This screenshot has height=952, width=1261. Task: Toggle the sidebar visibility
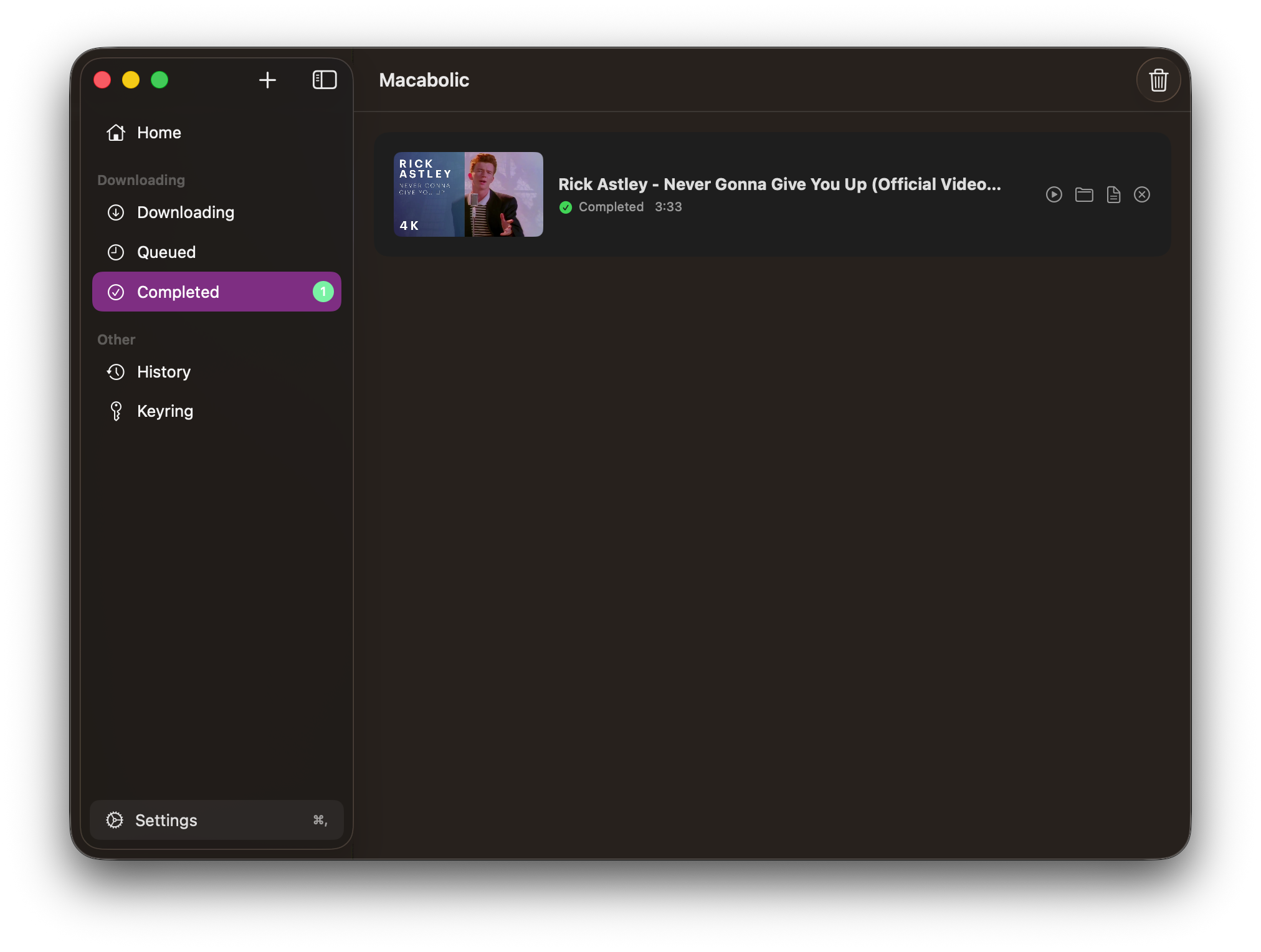point(325,80)
